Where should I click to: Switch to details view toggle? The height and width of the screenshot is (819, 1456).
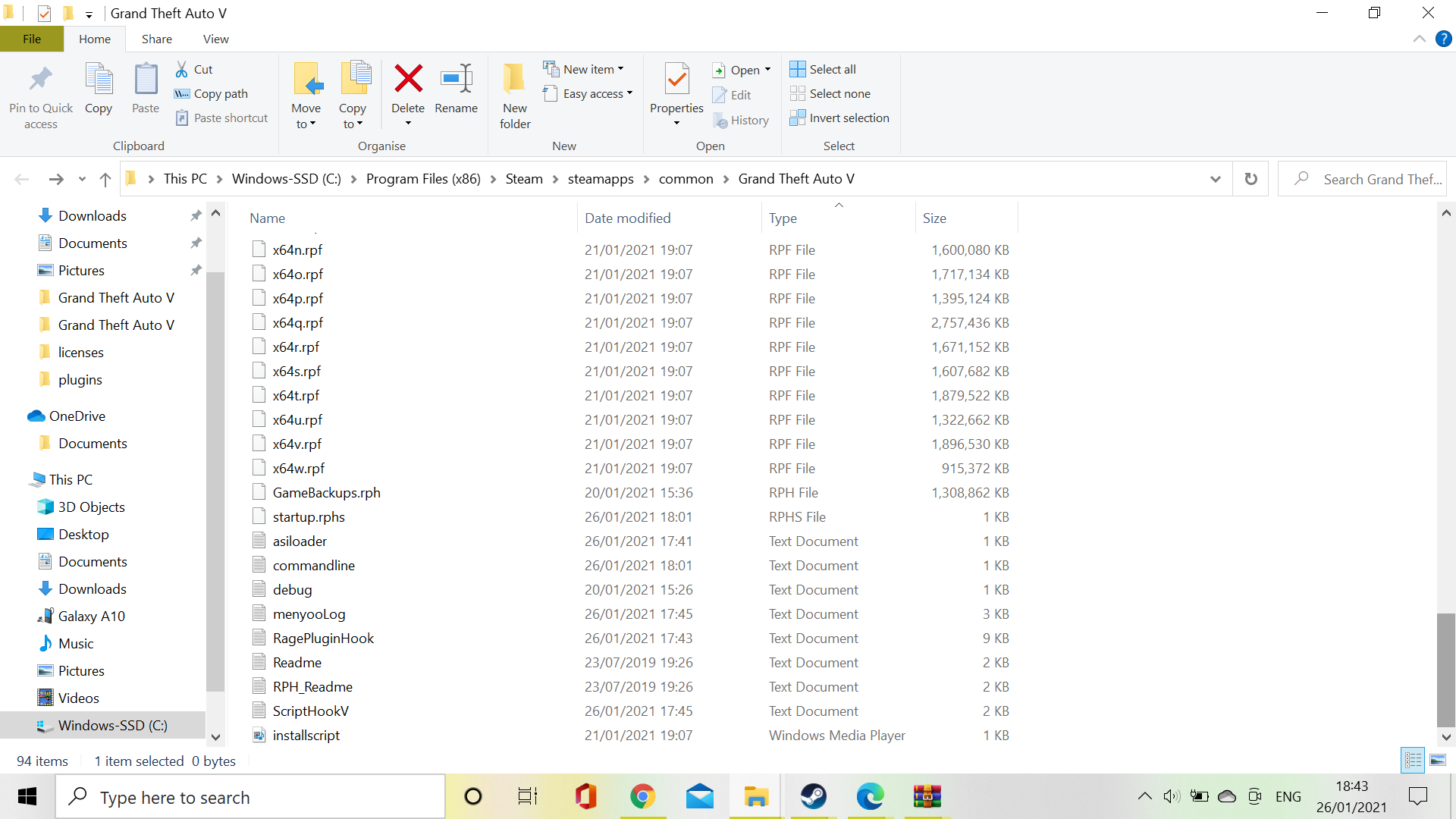point(1413,760)
